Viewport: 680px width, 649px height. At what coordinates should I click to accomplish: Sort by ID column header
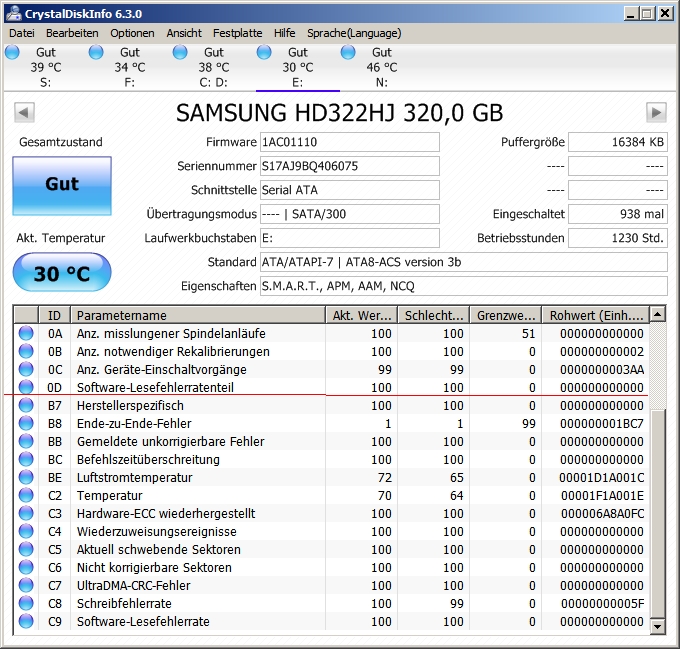point(55,315)
